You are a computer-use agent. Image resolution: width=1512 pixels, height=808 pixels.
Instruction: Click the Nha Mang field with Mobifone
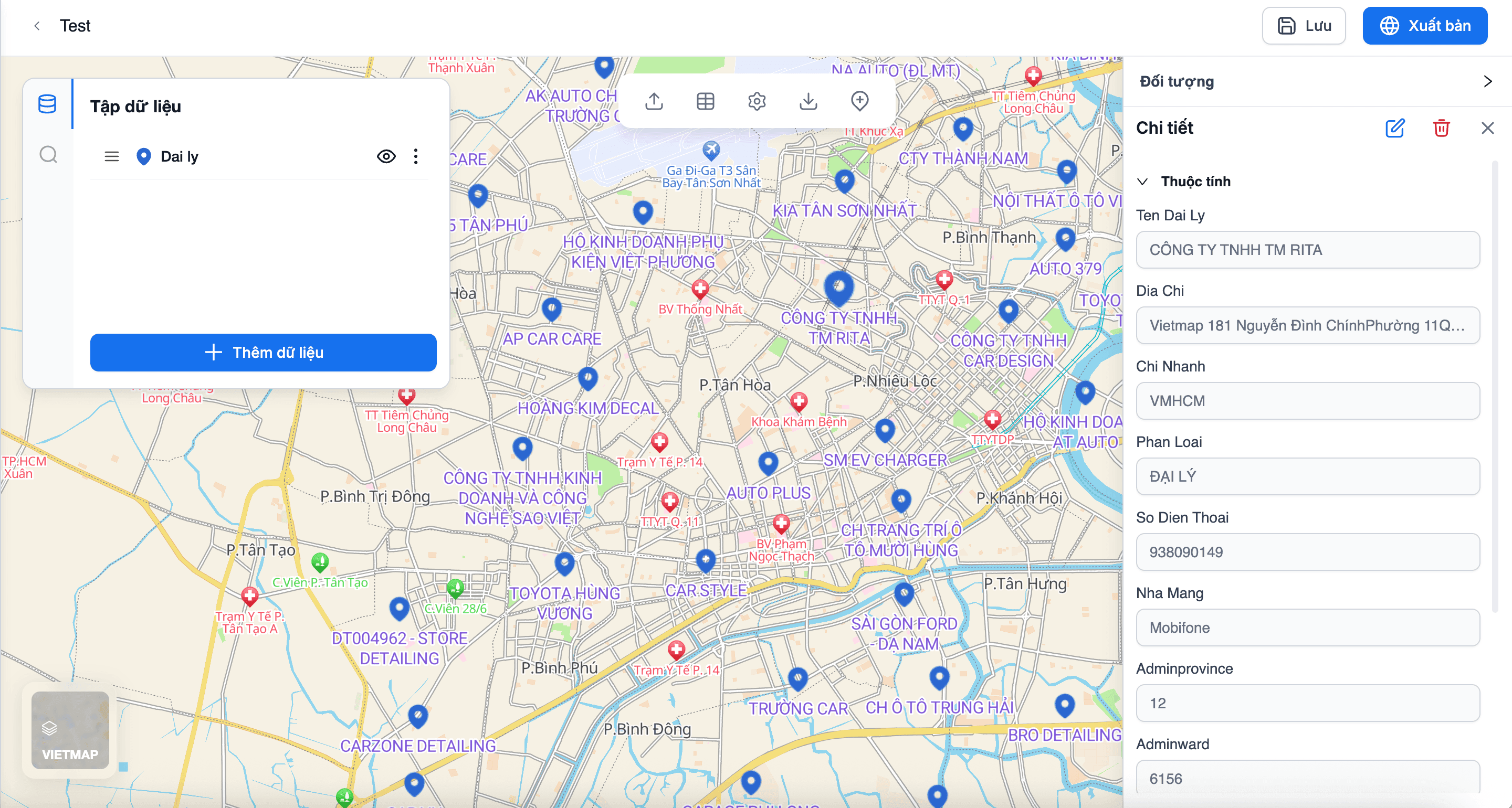tap(1308, 628)
